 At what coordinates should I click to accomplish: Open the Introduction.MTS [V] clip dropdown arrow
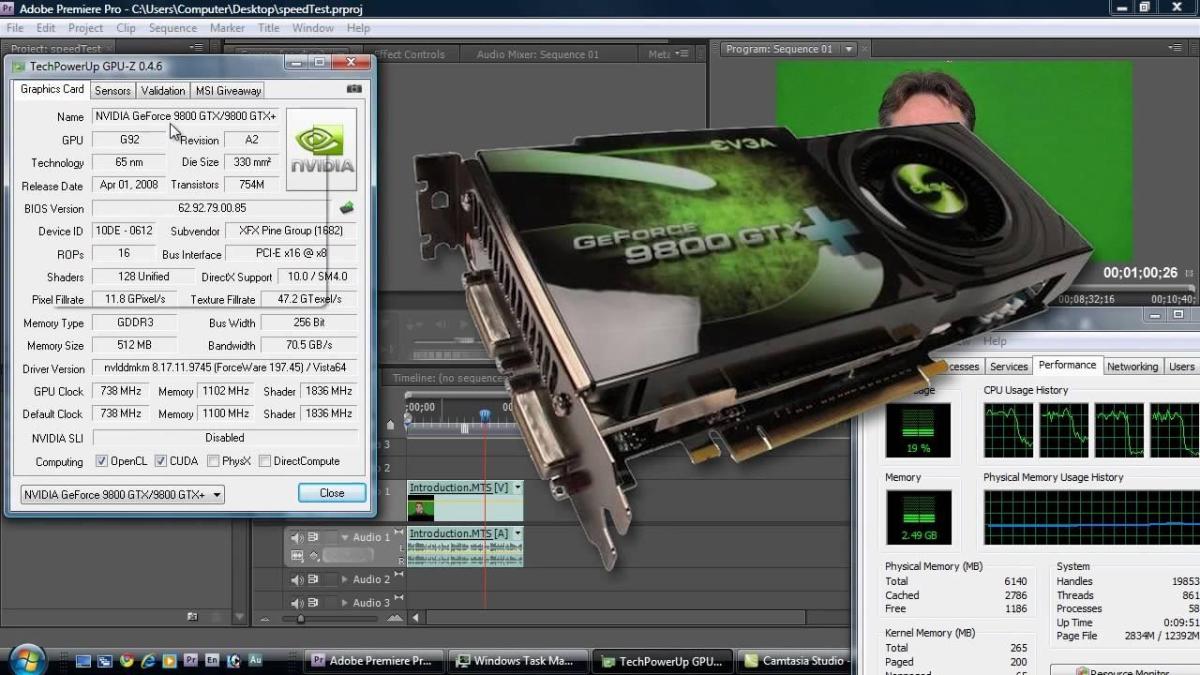[517, 487]
